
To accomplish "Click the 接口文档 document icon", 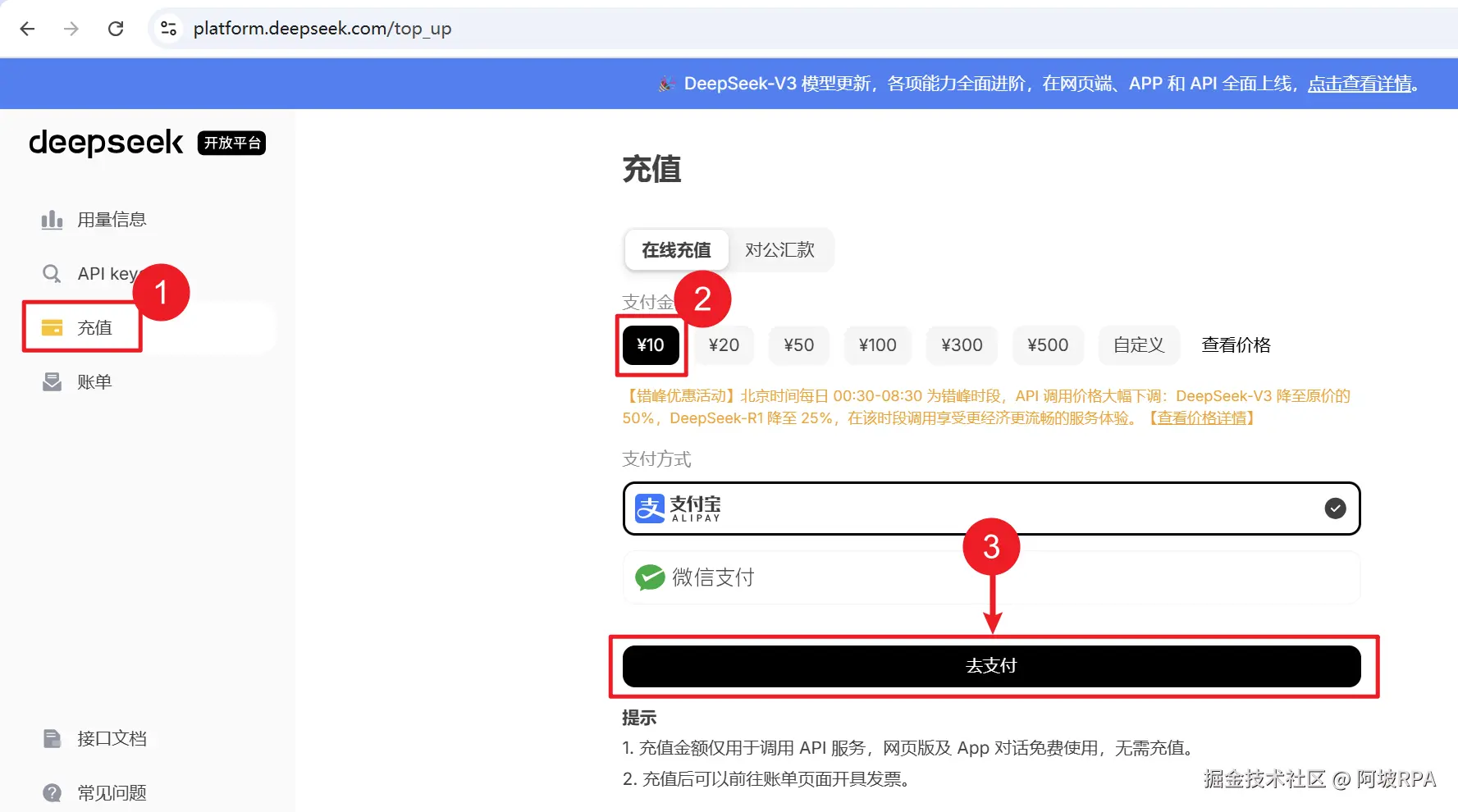I will coord(52,739).
